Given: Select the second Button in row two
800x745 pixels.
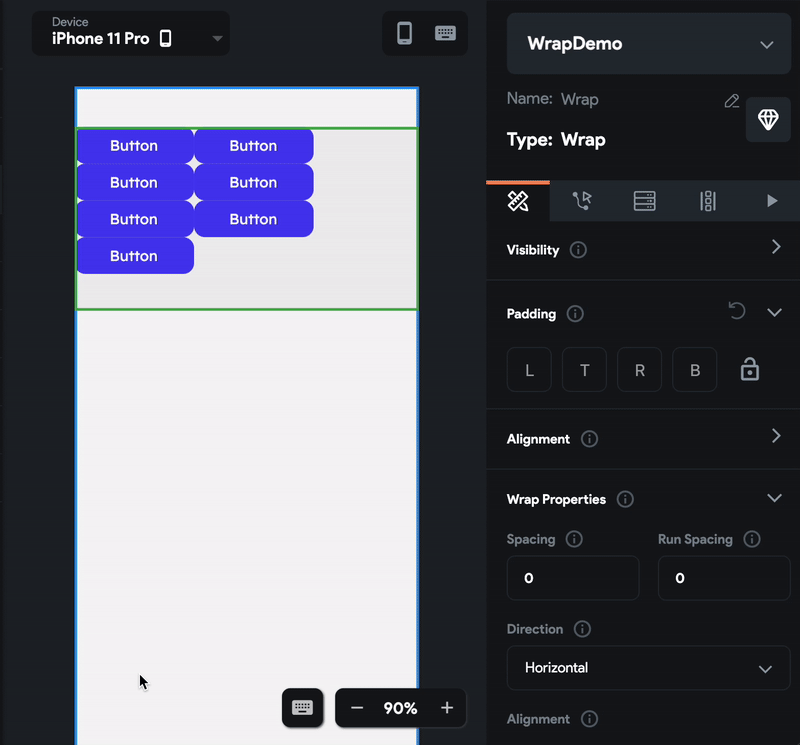Looking at the screenshot, I should [x=254, y=183].
